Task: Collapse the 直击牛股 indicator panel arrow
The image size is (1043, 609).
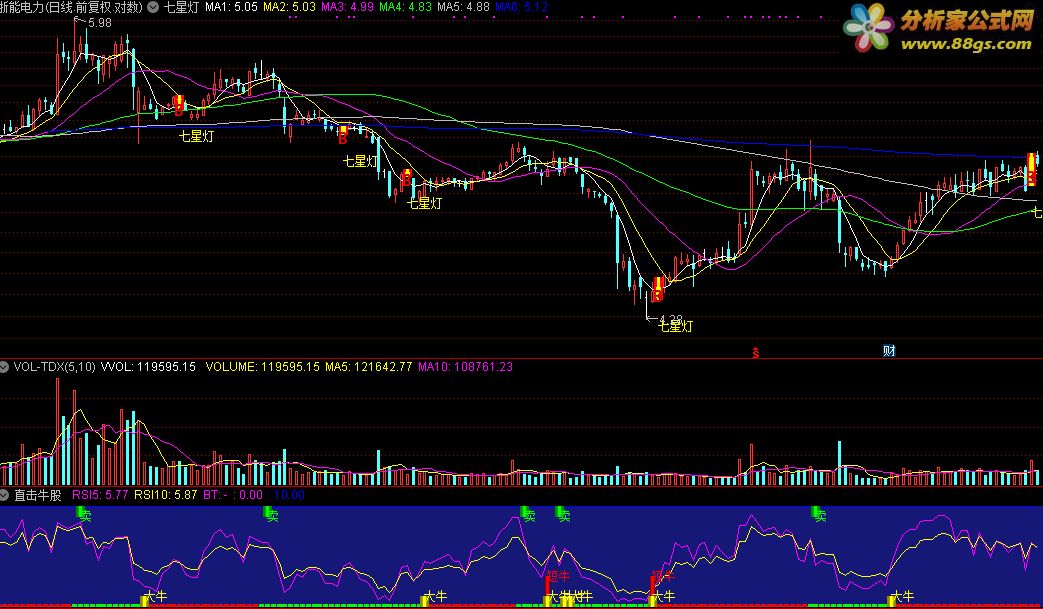Action: point(5,495)
